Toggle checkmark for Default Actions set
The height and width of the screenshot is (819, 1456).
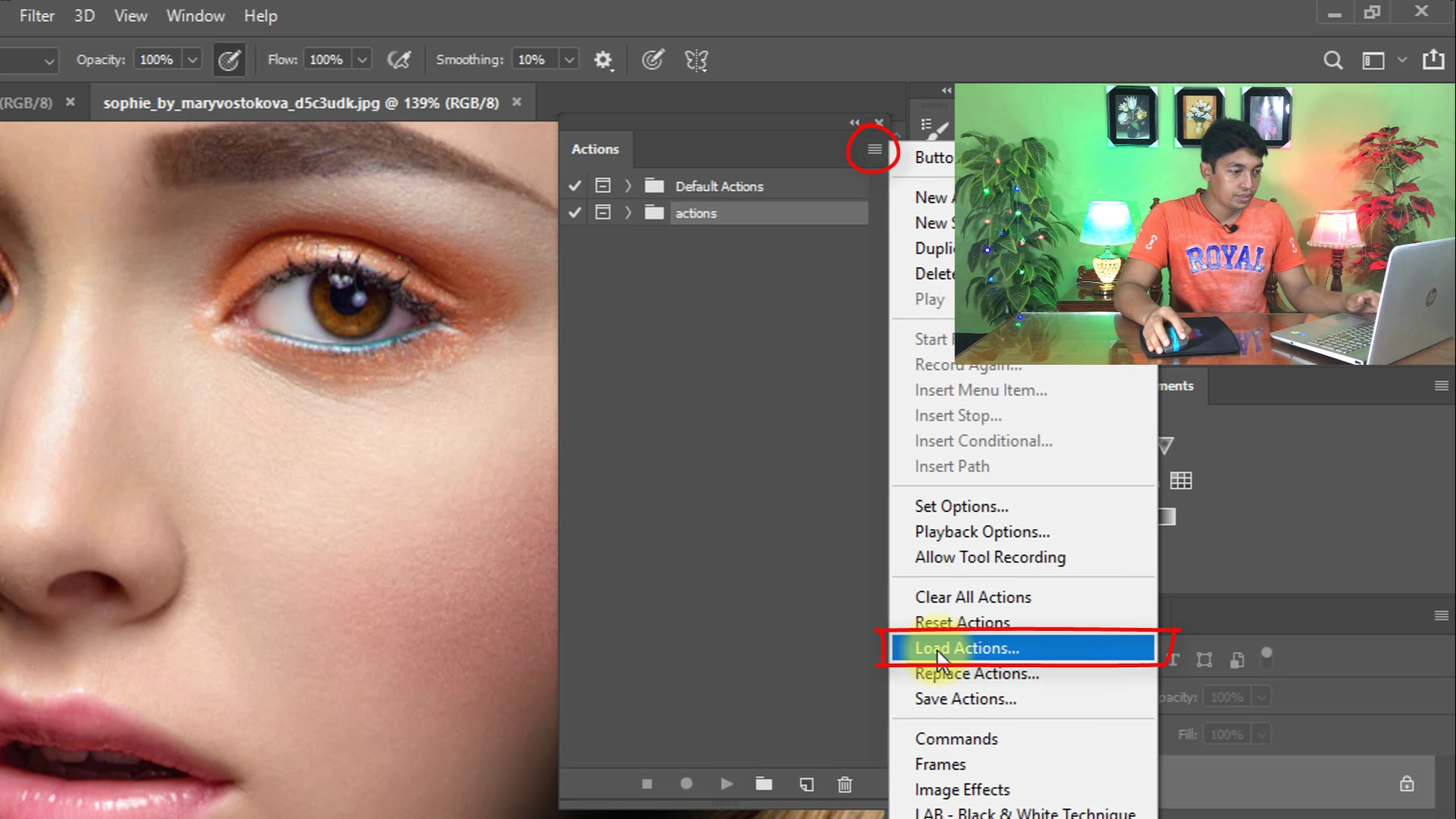575,186
